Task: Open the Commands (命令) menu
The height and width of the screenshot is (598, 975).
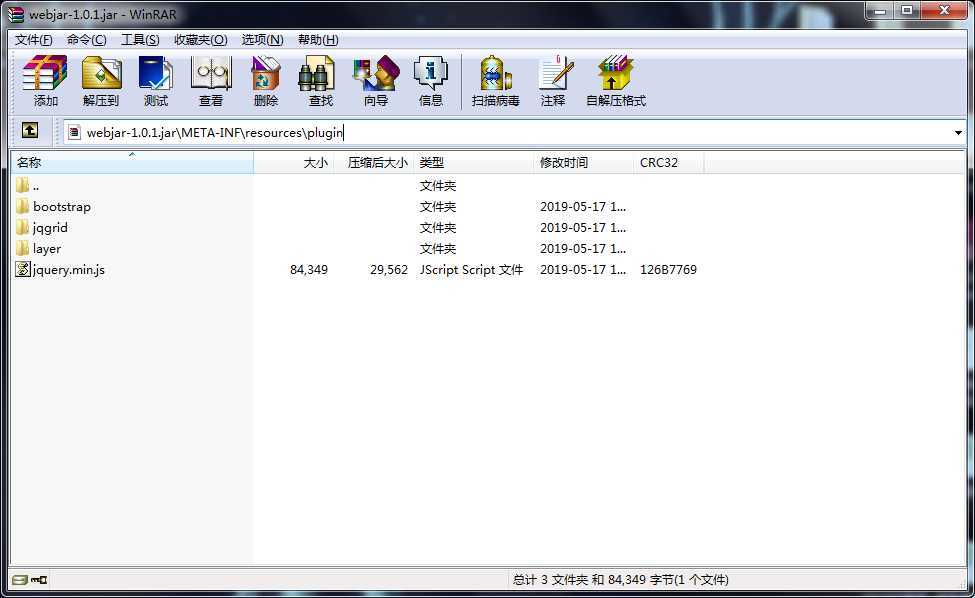Action: coord(86,40)
